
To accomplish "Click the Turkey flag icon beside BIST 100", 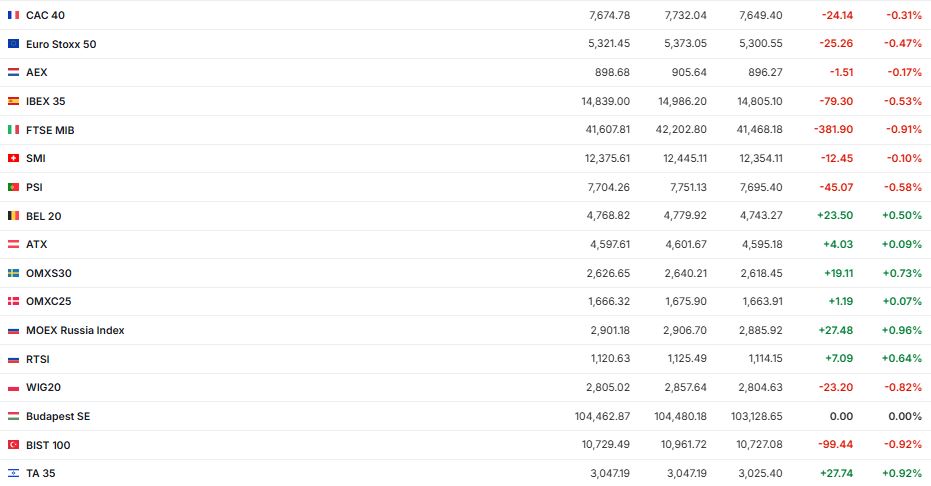I will point(13,445).
